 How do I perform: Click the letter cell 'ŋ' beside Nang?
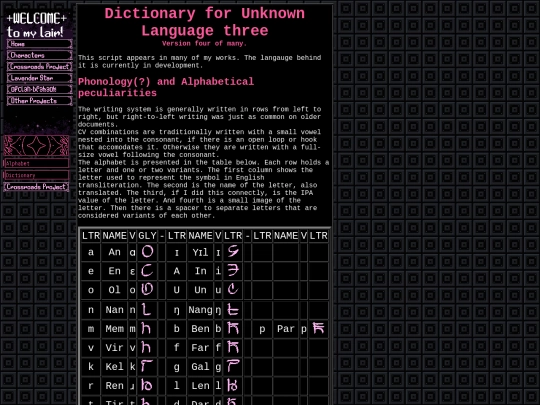tap(177, 310)
